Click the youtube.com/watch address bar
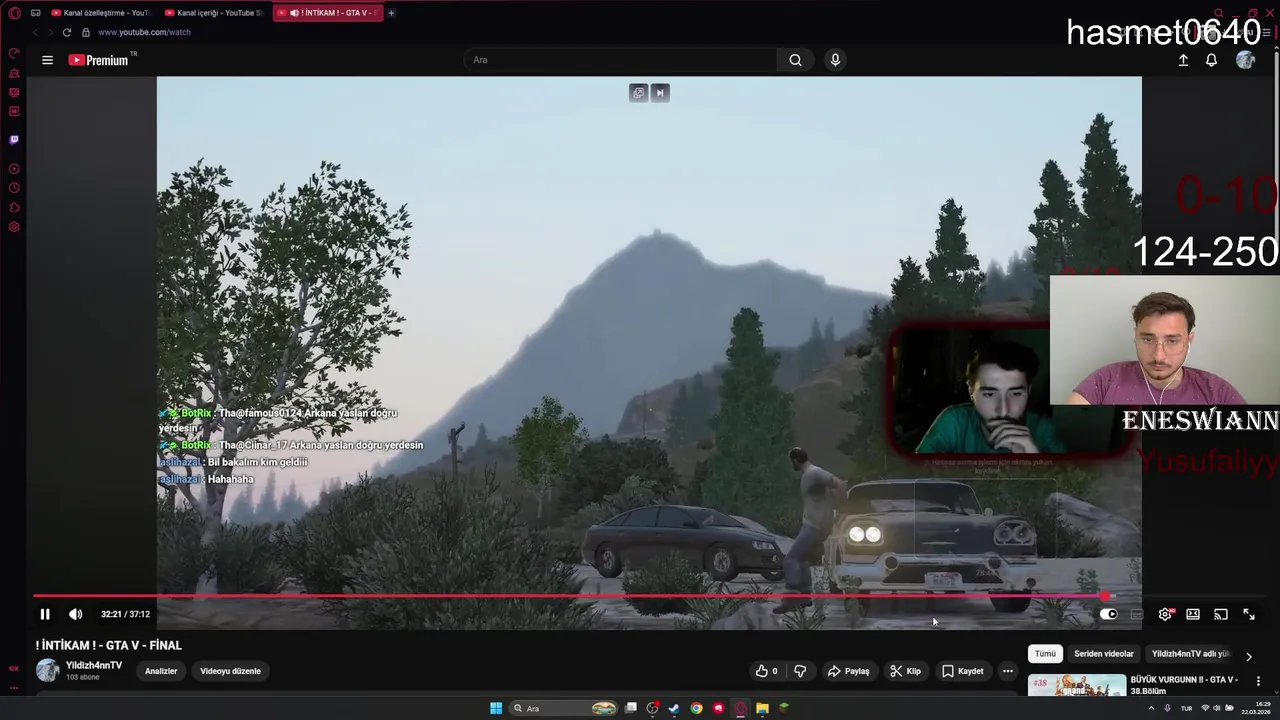 point(143,32)
